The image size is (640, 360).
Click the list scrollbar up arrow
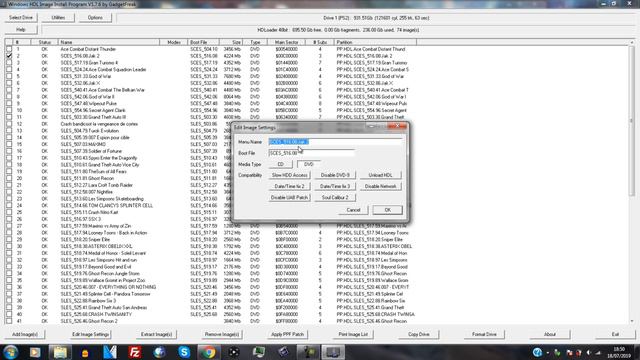click(x=632, y=42)
